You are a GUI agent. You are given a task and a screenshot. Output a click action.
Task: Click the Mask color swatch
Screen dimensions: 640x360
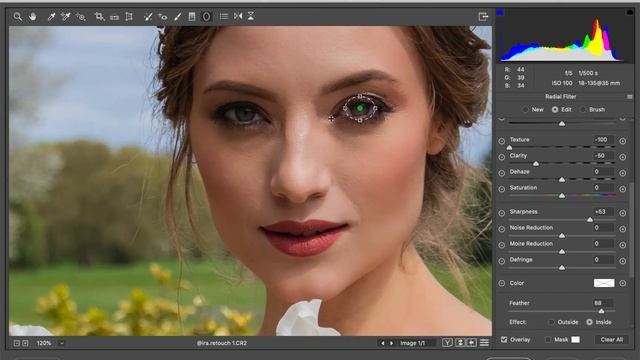click(576, 340)
